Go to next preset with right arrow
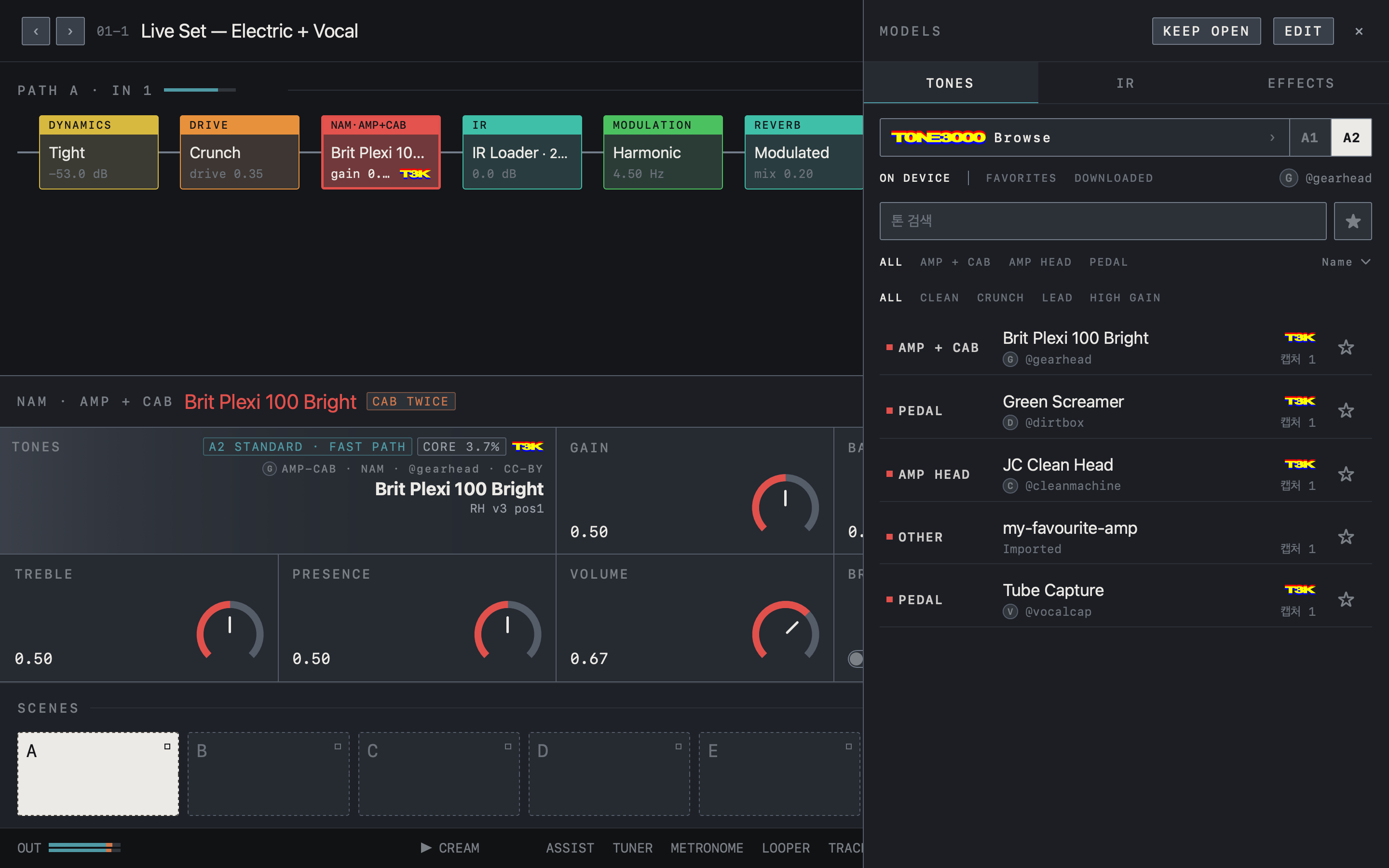This screenshot has height=868, width=1389. (70, 31)
